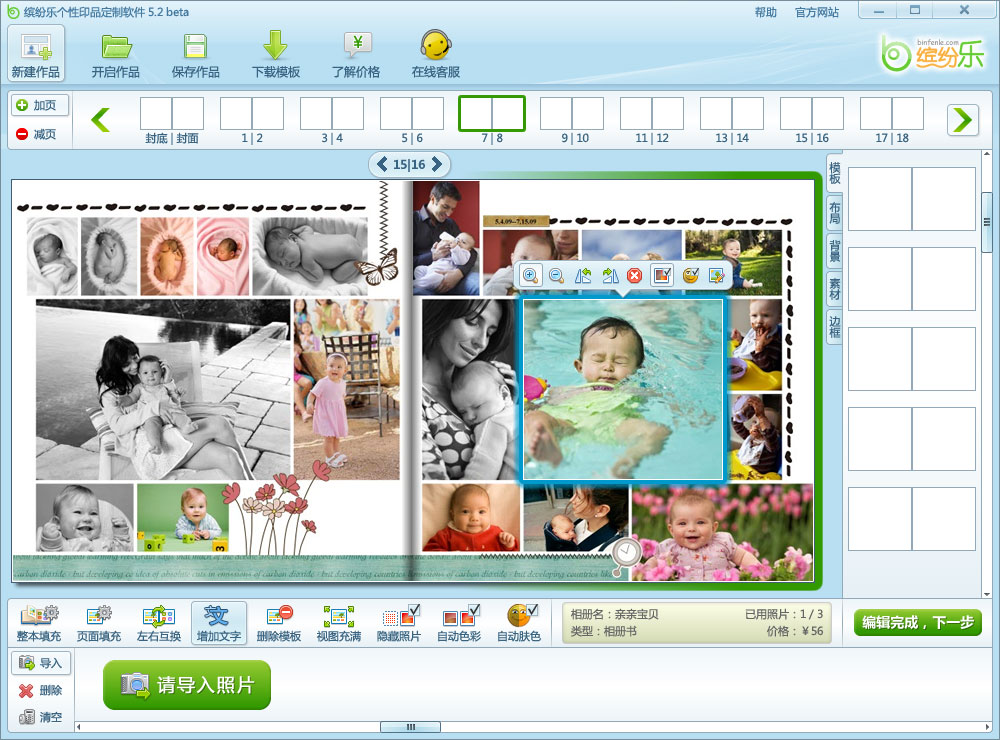Viewport: 1000px width, 740px height.
Task: Switch to the 背景 background tab
Action: pyautogui.click(x=834, y=250)
